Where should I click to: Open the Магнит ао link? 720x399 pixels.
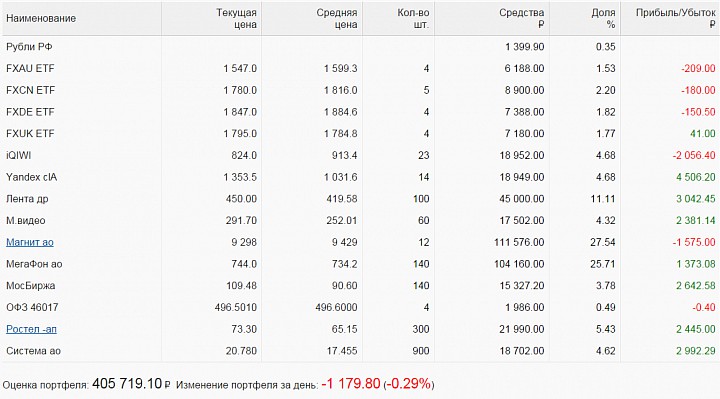coord(30,242)
